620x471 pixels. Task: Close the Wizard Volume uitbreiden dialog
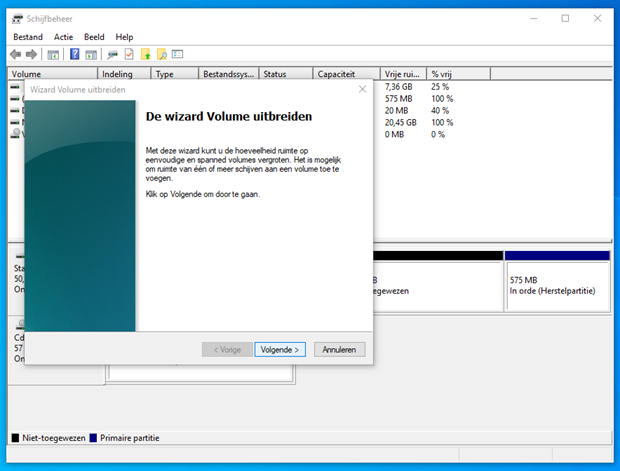click(362, 89)
